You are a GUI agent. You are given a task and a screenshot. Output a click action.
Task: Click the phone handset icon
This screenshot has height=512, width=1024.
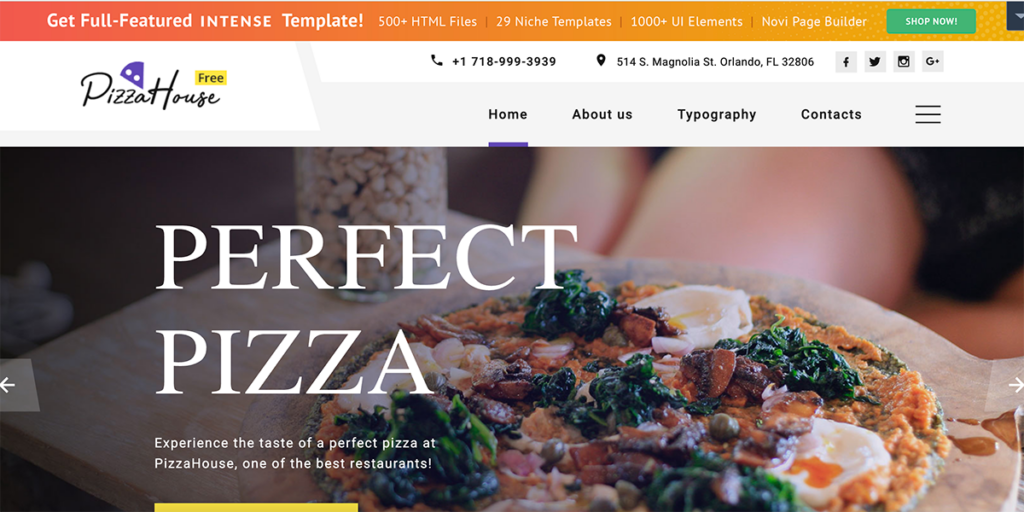pyautogui.click(x=437, y=61)
